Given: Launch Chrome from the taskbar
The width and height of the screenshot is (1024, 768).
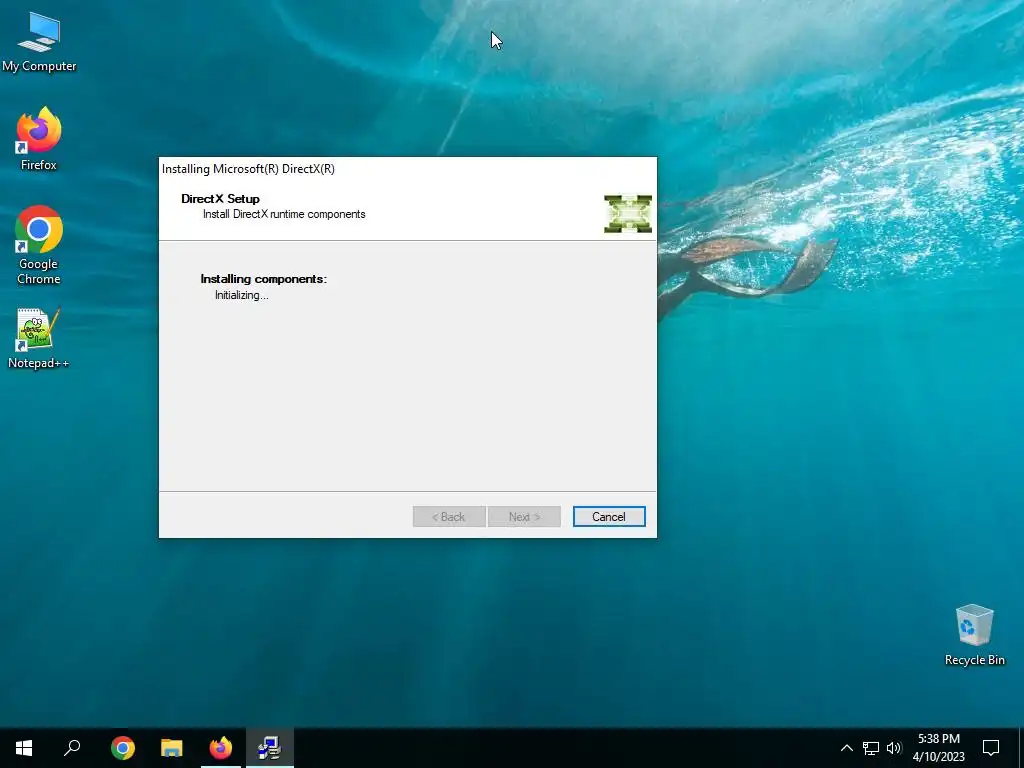Looking at the screenshot, I should tap(123, 748).
